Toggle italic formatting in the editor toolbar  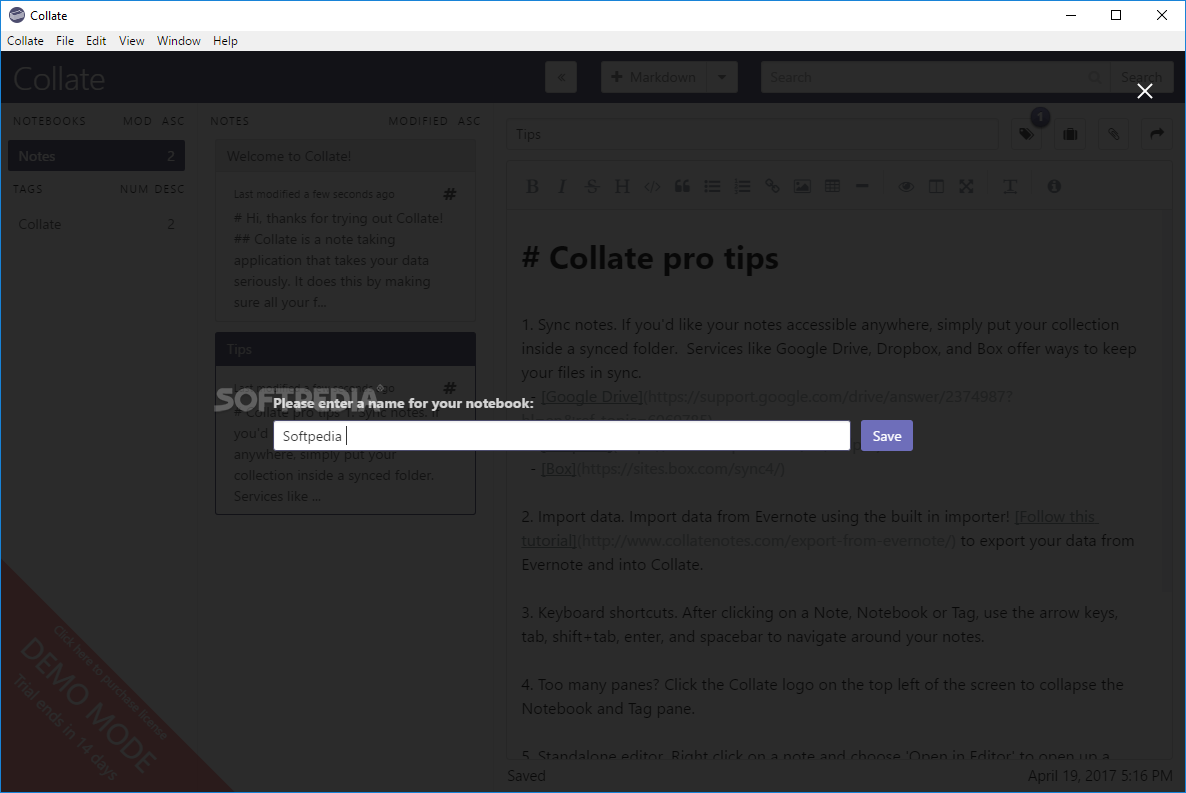pos(562,186)
